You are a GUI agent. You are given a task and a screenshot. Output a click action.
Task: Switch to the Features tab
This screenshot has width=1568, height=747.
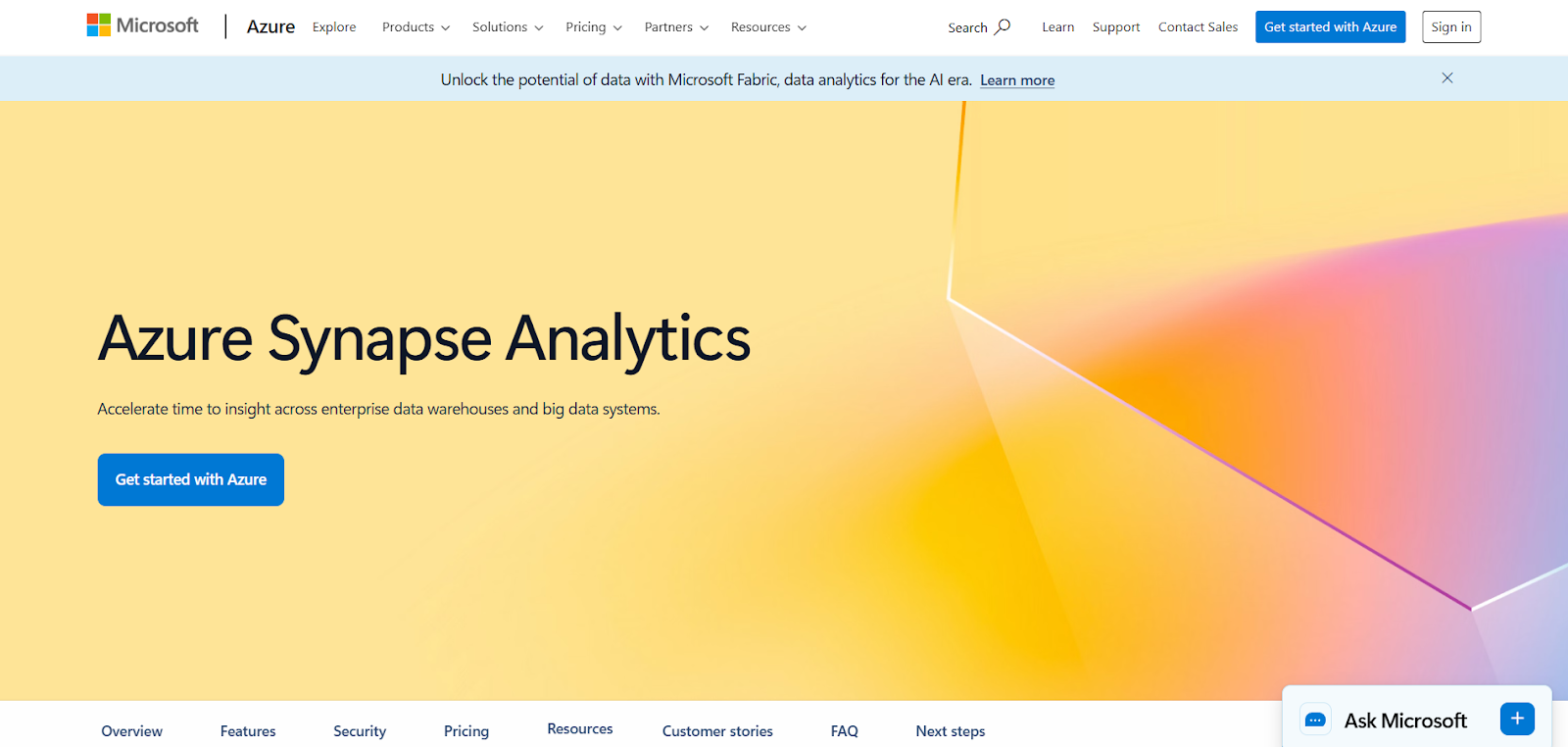pos(248,731)
